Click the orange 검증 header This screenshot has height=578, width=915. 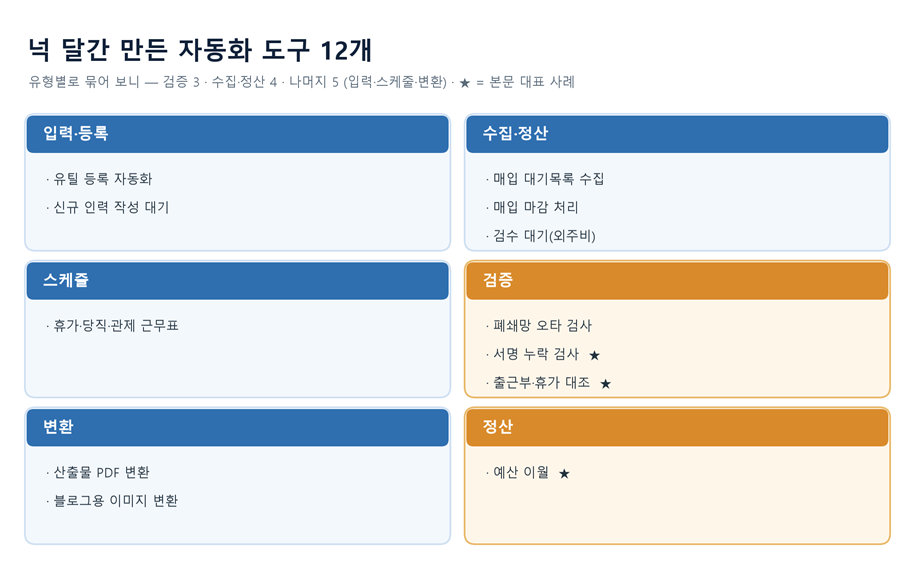coord(677,281)
